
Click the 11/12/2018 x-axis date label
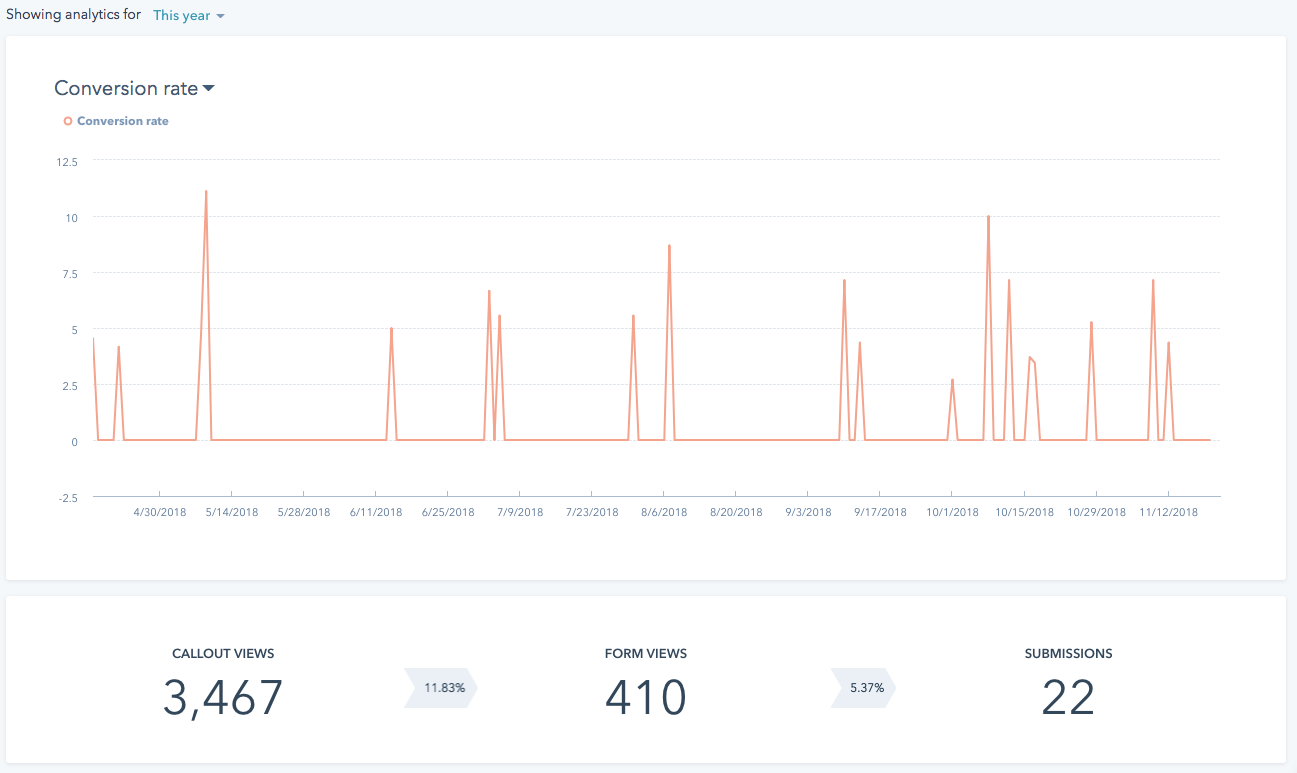click(x=1168, y=512)
